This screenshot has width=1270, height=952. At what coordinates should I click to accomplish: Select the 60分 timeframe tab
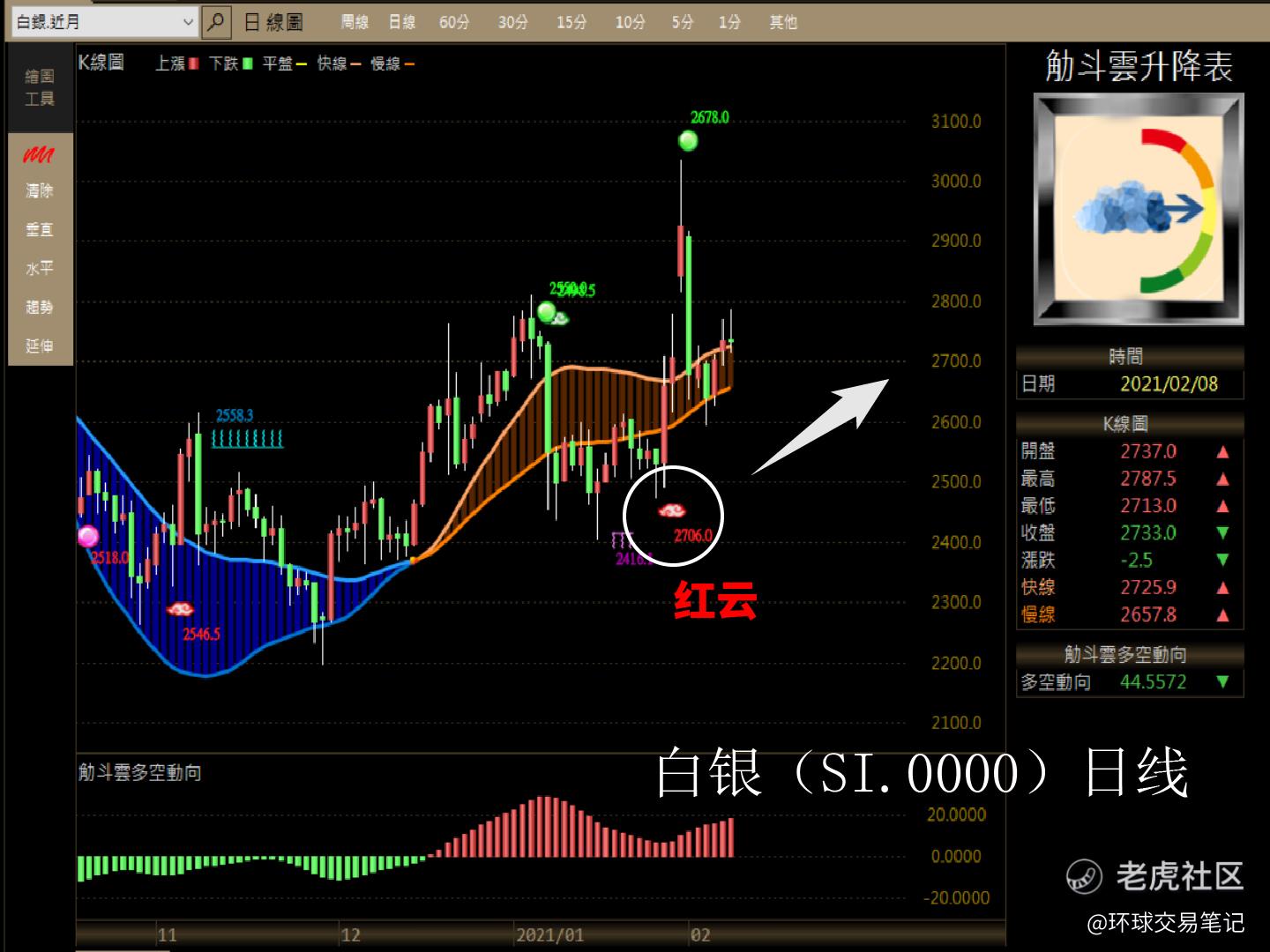(454, 22)
